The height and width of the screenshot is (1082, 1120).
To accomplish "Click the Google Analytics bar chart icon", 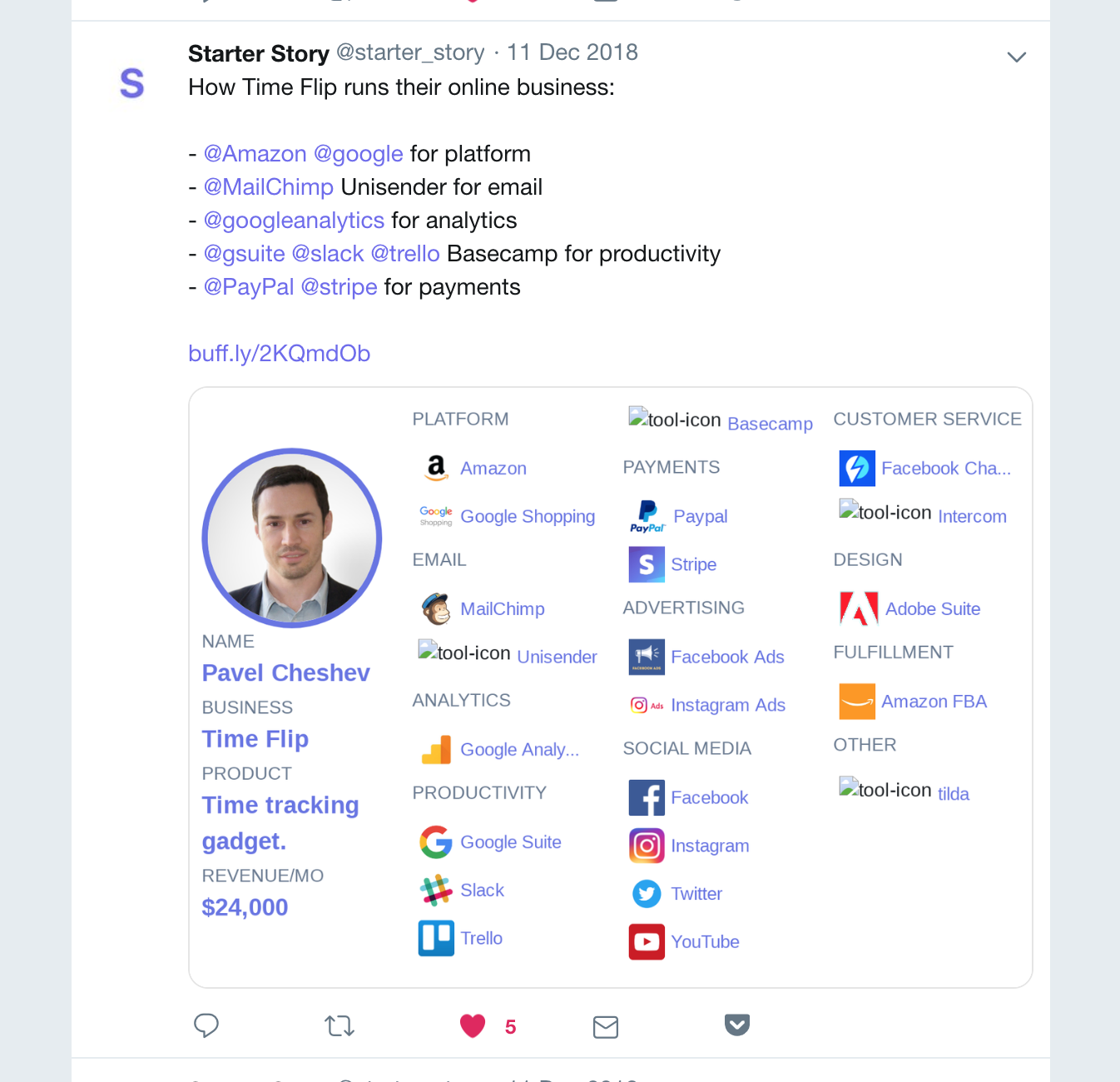I will tap(436, 749).
